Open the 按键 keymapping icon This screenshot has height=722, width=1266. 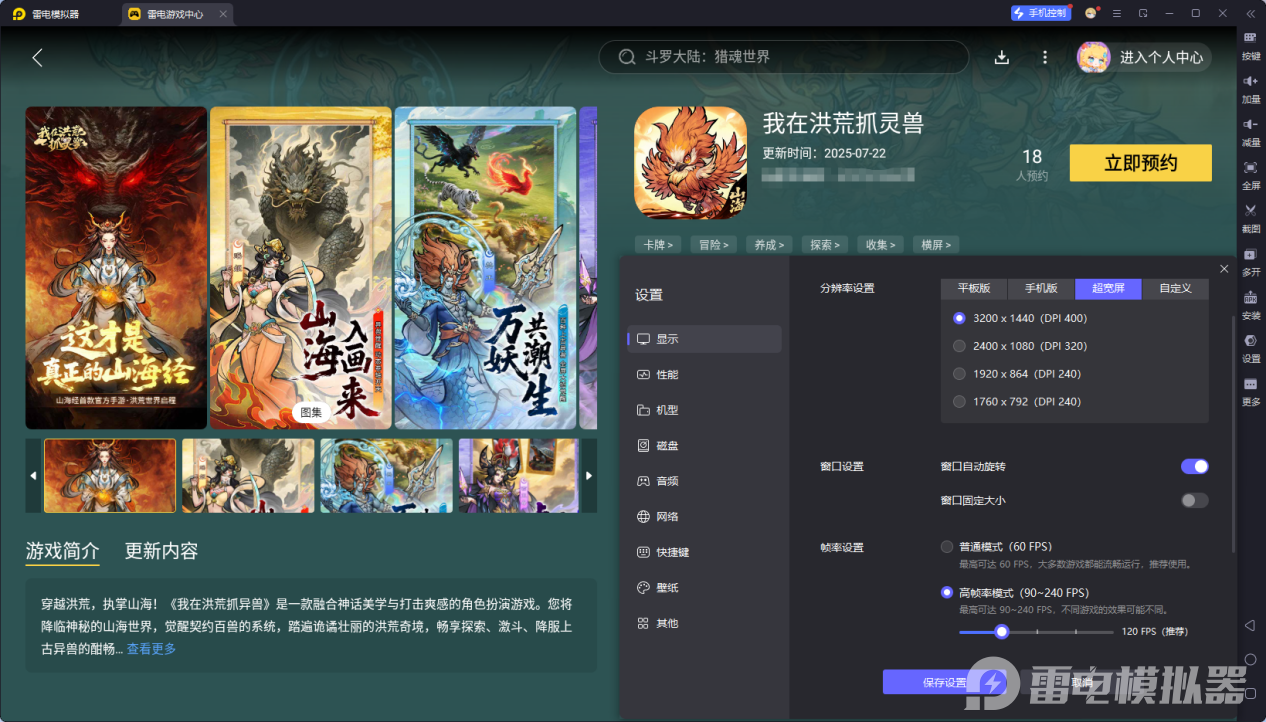coord(1250,38)
